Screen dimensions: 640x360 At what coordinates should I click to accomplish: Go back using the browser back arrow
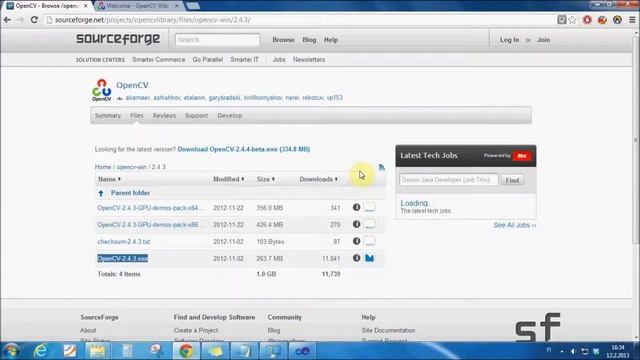pos(7,20)
